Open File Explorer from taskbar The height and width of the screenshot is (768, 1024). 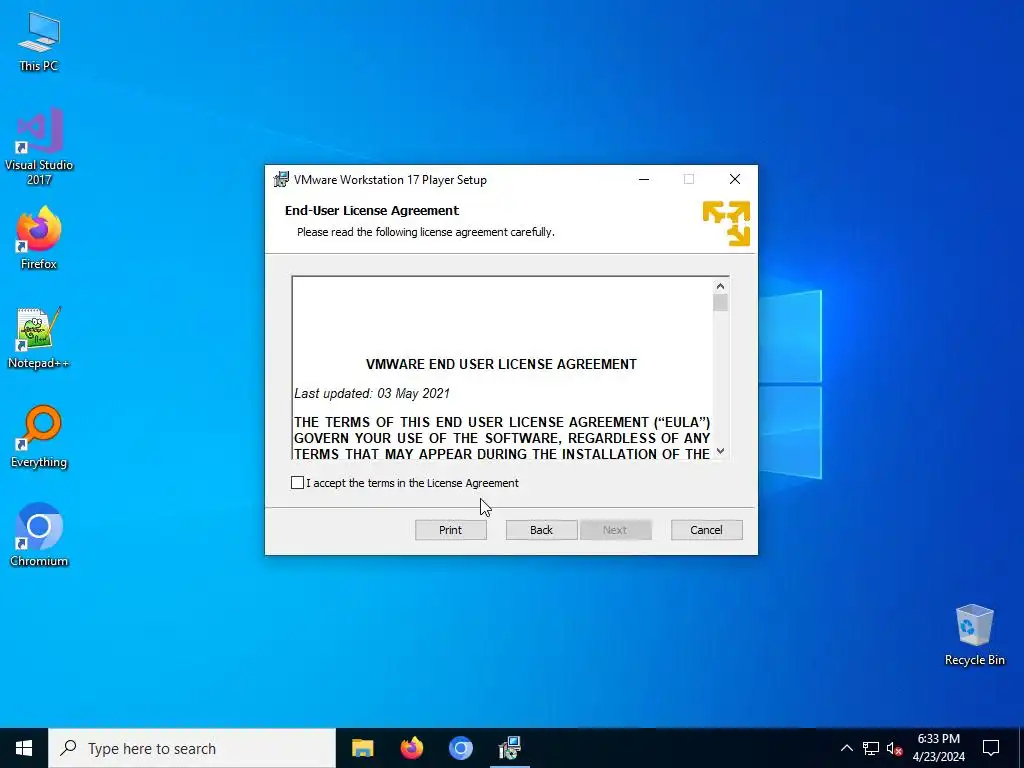[x=362, y=748]
